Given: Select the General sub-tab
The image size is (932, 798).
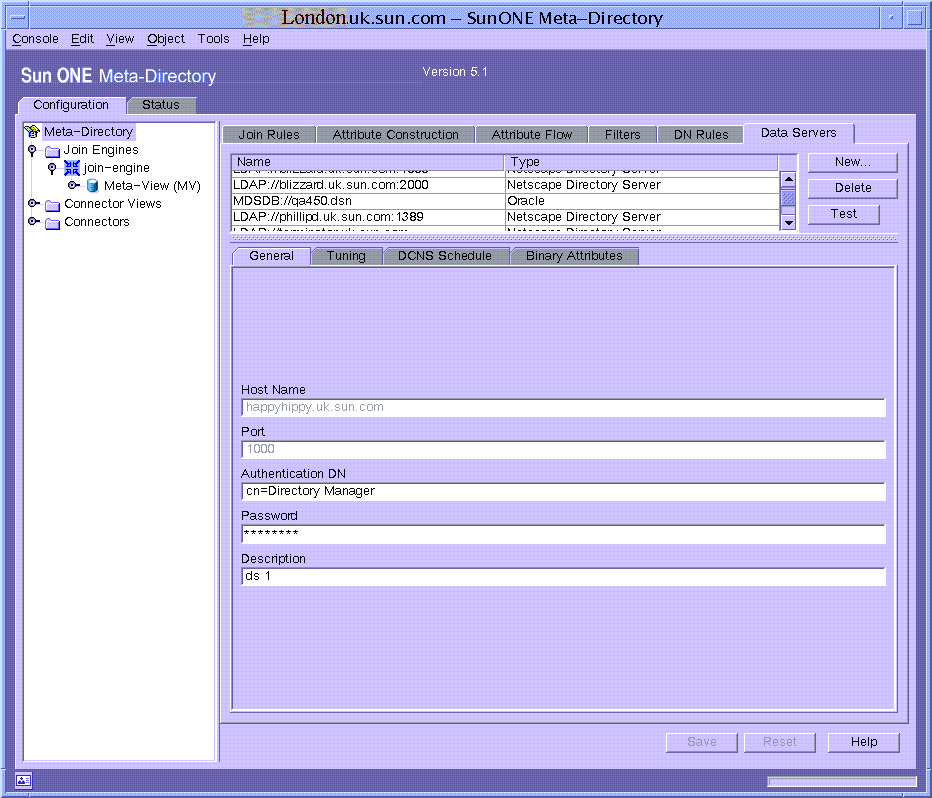Looking at the screenshot, I should (271, 256).
